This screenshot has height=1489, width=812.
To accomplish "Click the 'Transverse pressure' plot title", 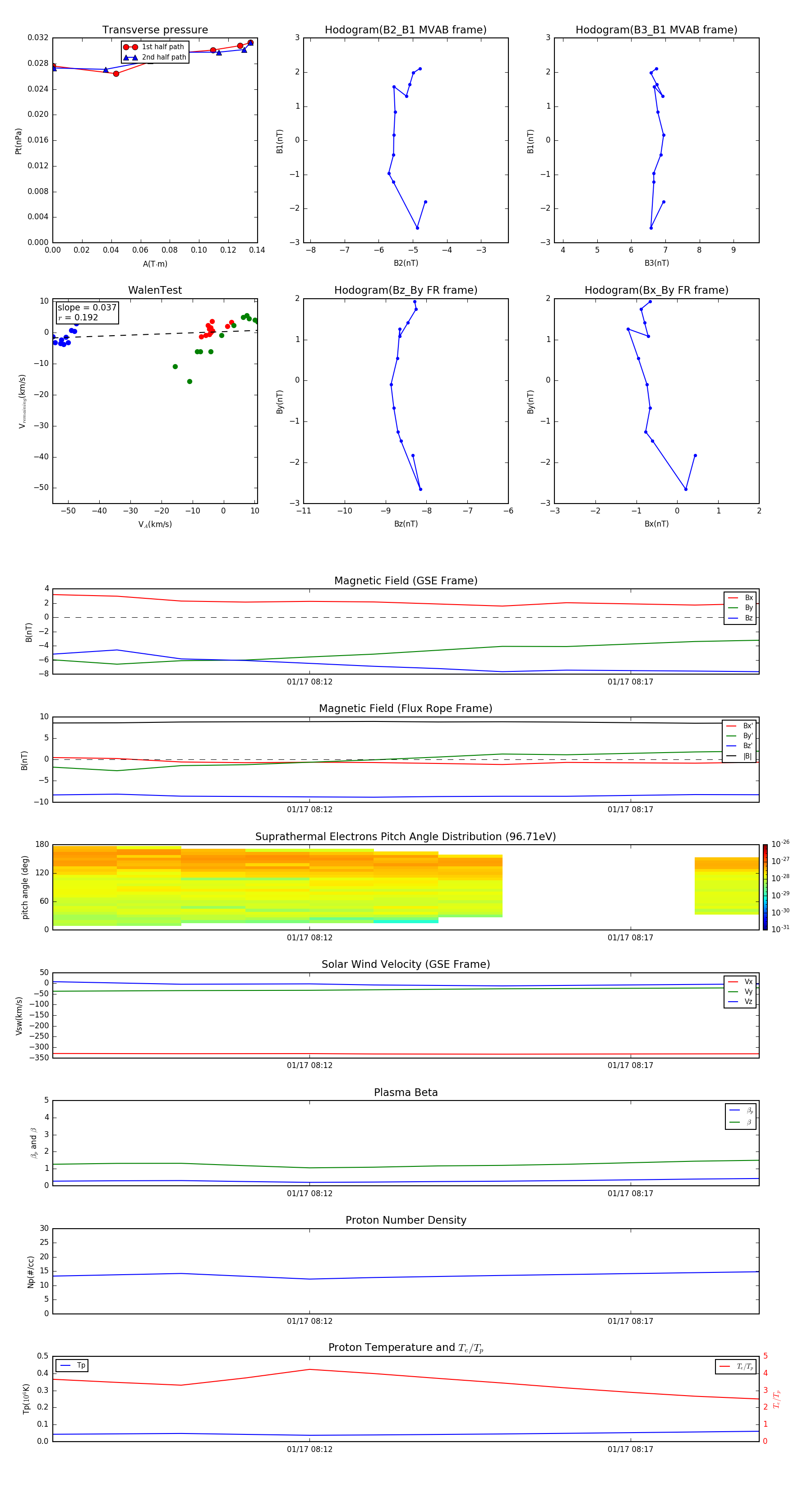I will [155, 30].
